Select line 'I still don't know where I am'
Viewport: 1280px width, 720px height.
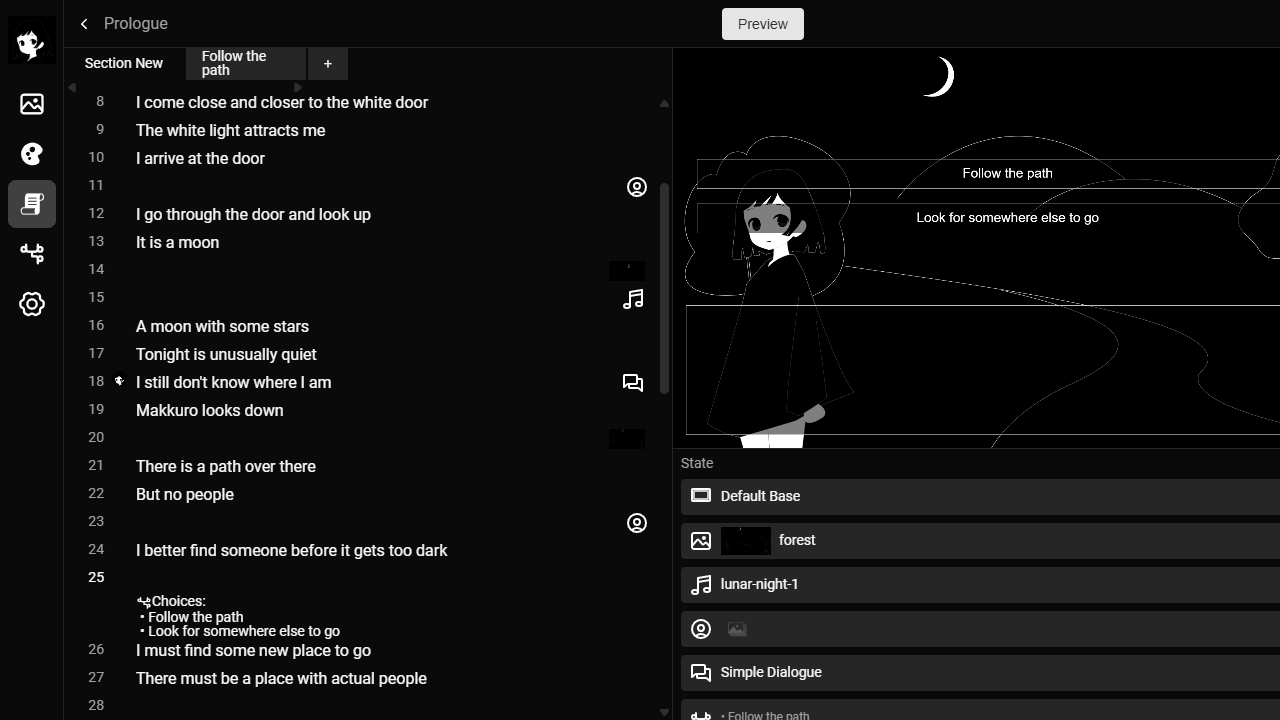coord(233,382)
